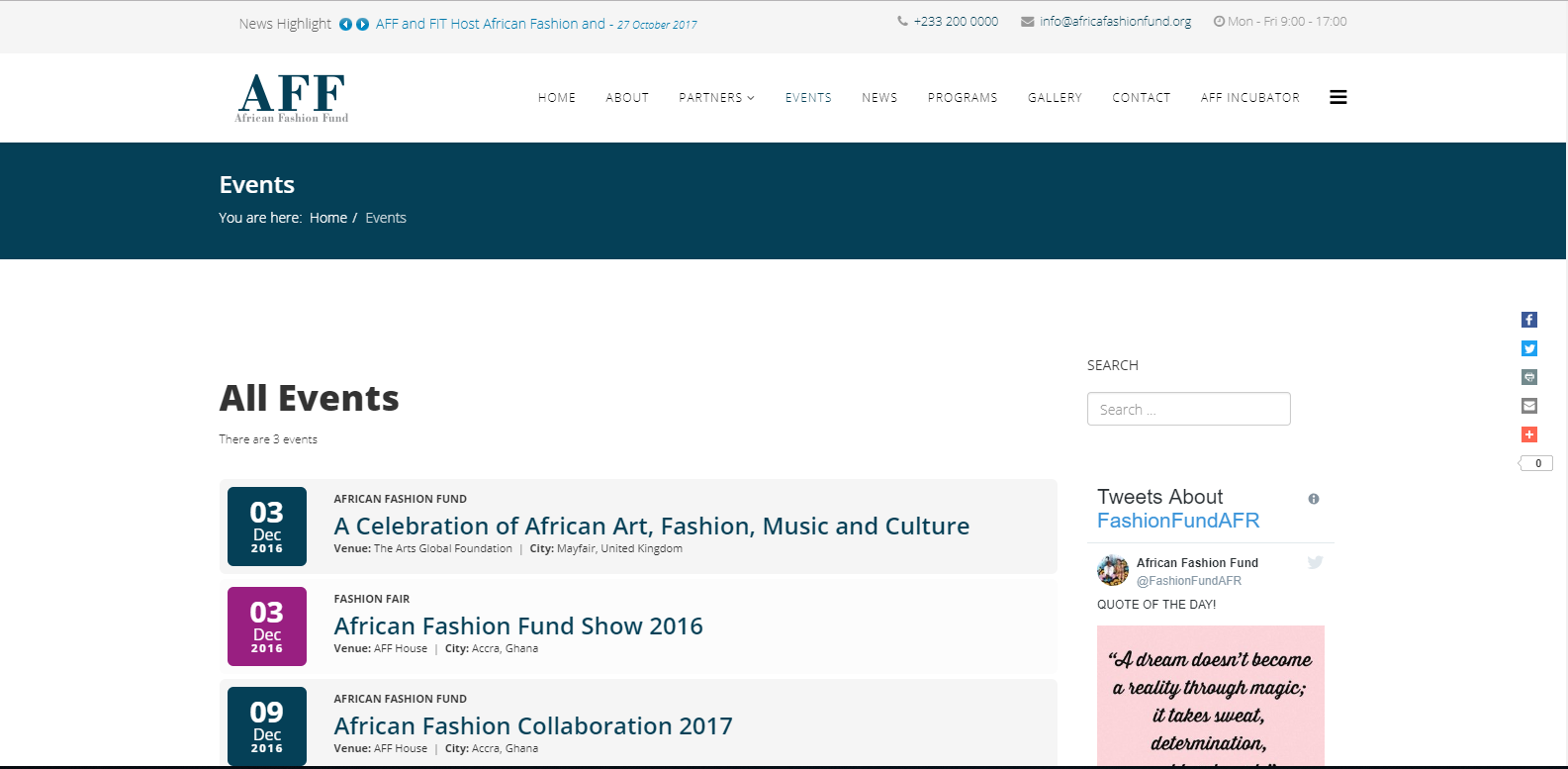Click the print share icon

(x=1529, y=377)
